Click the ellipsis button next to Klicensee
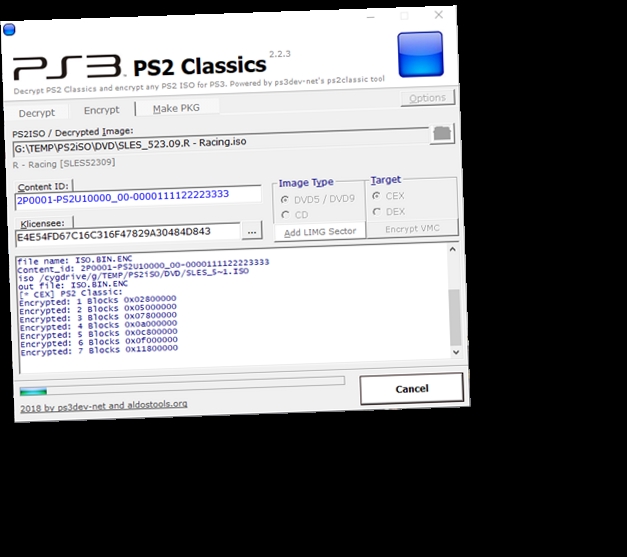 (252, 231)
